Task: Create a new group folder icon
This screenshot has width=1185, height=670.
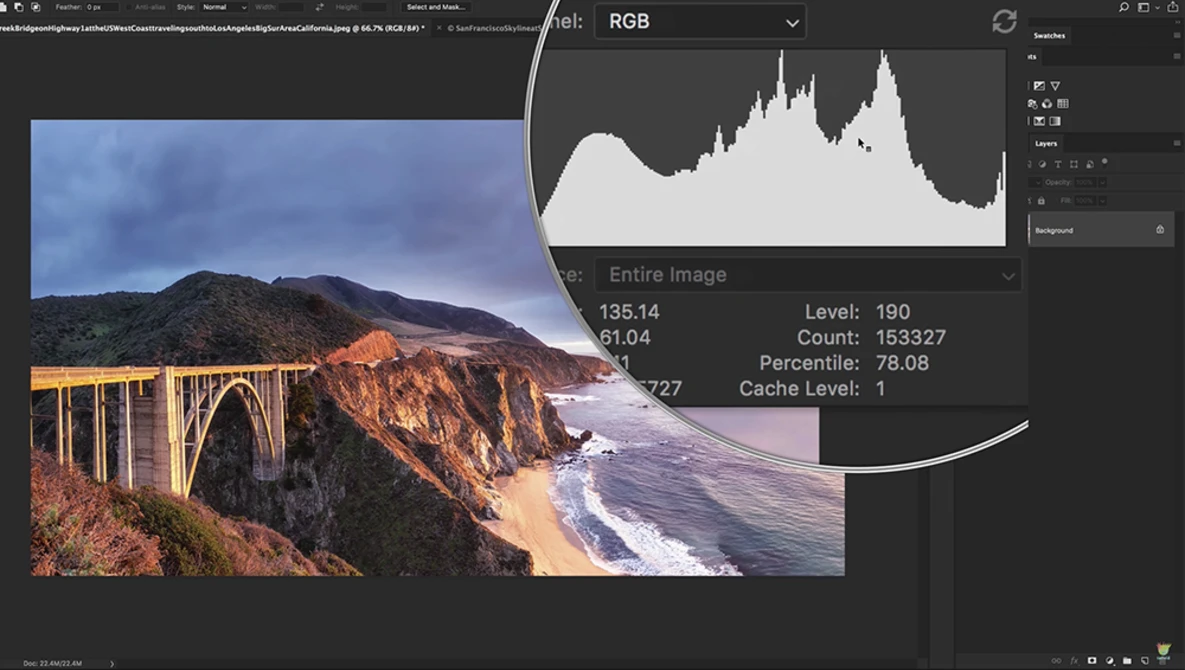Action: (1127, 661)
